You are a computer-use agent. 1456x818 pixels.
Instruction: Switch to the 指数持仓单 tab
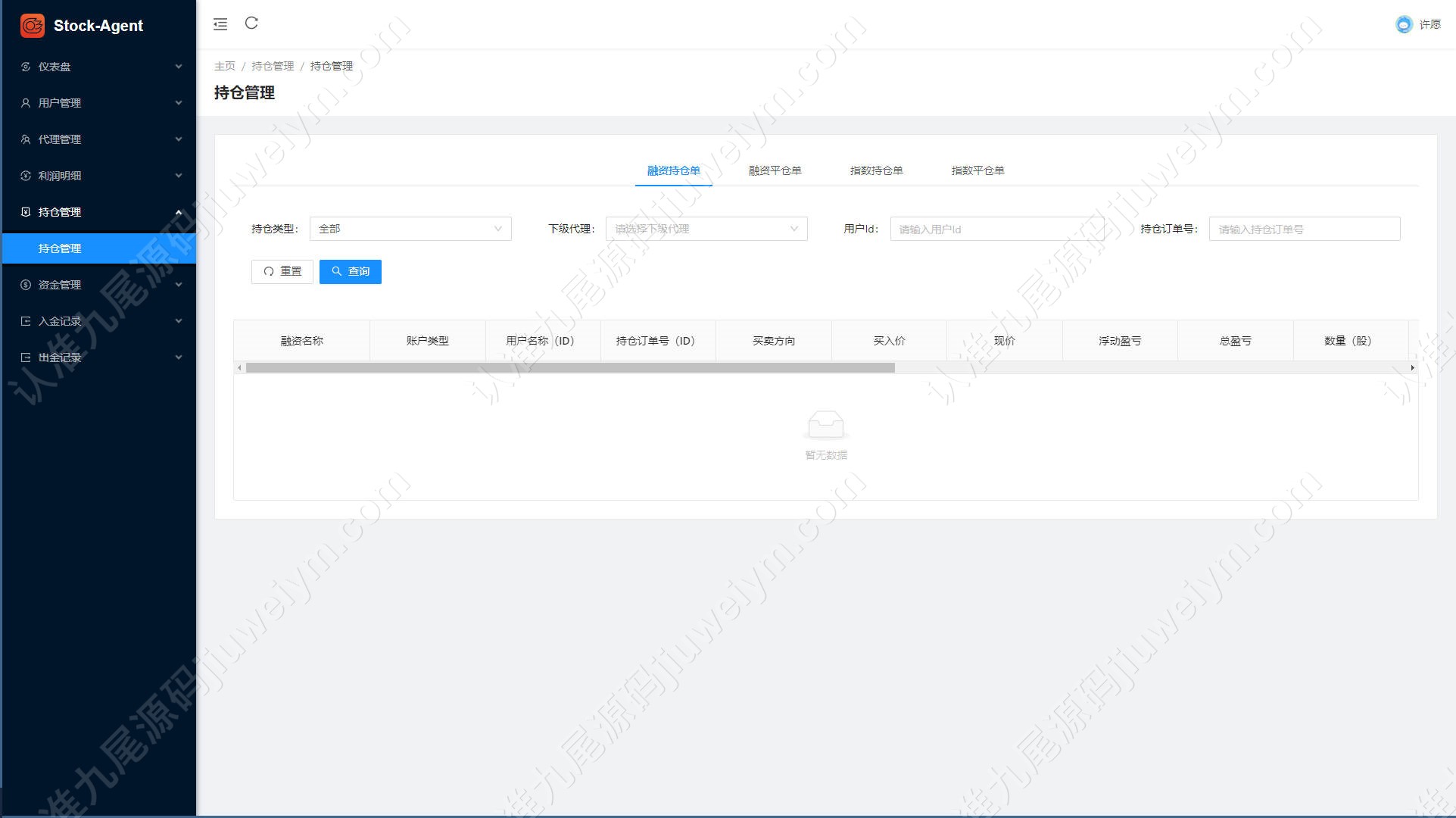tap(876, 170)
